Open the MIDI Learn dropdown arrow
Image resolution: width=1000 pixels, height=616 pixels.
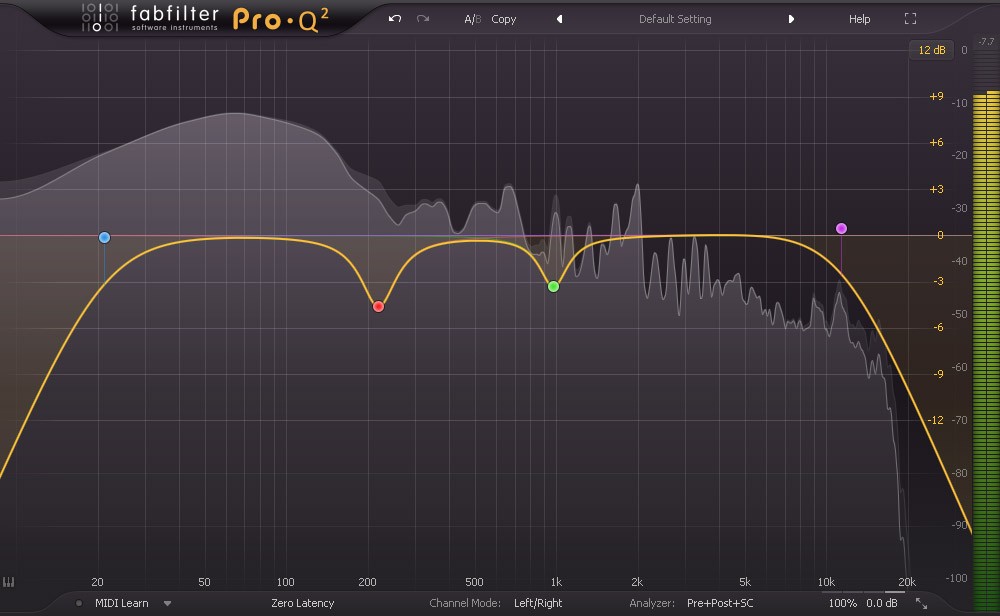167,603
